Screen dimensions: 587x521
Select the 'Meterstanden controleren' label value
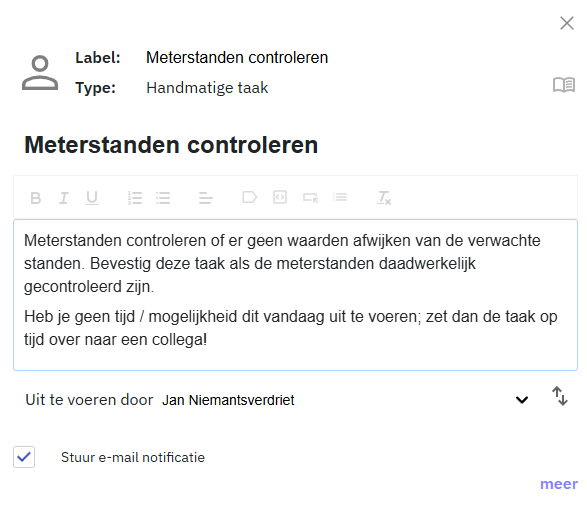237,58
